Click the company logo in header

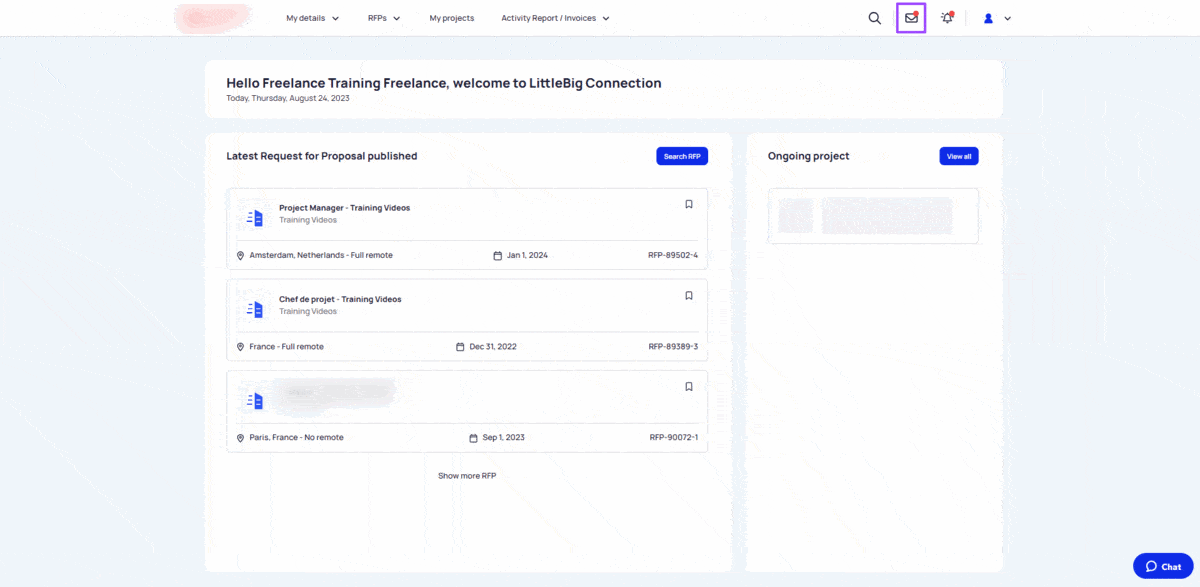tap(212, 18)
